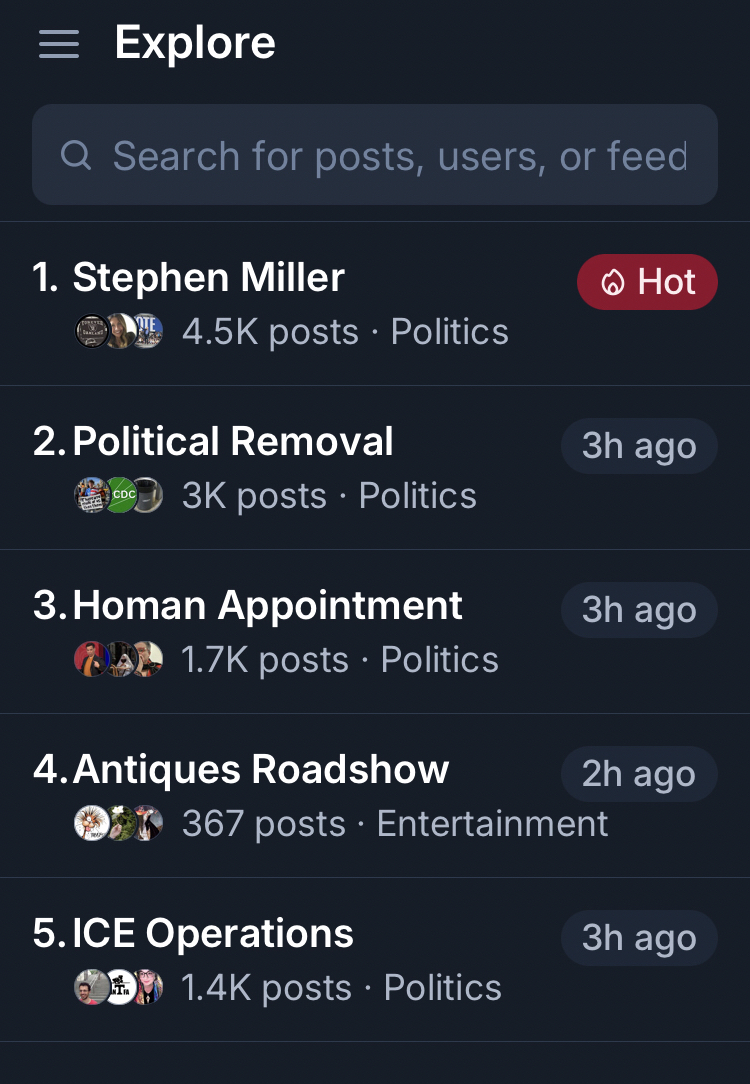Focus the search posts, users, or feeds field
Viewport: 750px width, 1084px height.
tap(400, 155)
